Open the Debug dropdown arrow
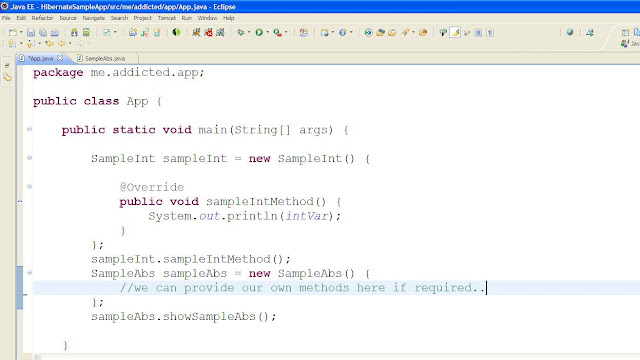Viewport: 640px width, 360px height. [x=249, y=33]
